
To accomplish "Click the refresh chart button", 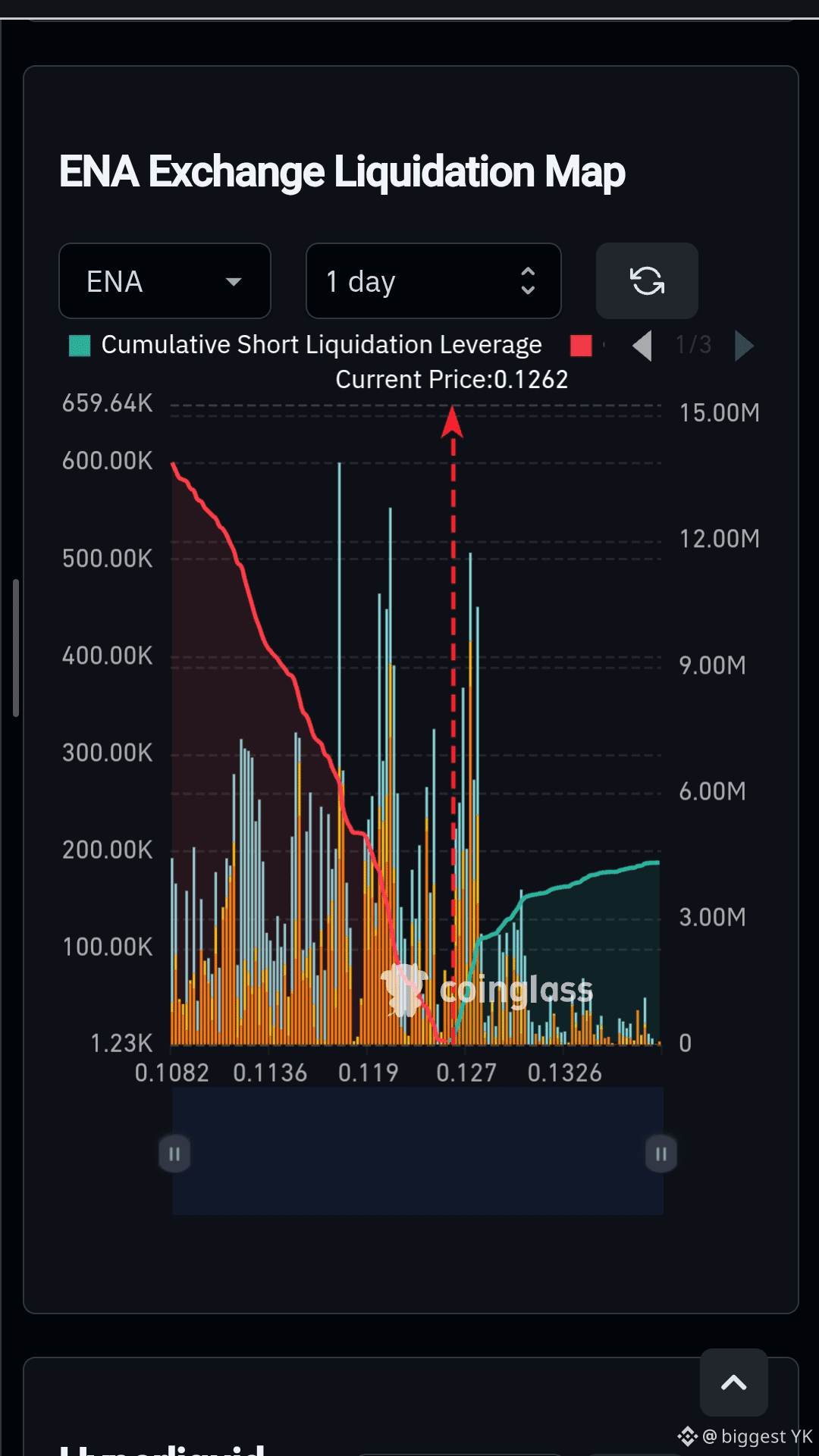I will click(647, 281).
